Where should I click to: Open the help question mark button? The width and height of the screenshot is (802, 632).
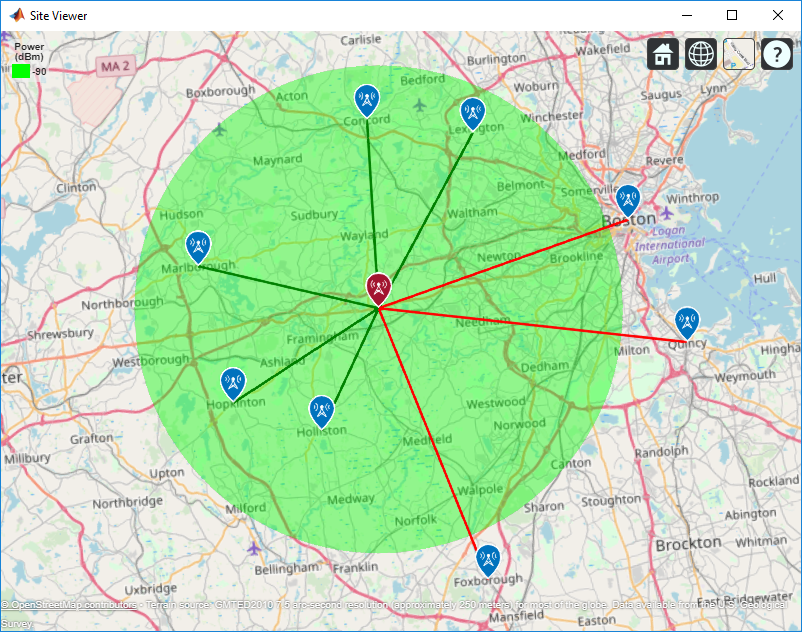coord(777,54)
